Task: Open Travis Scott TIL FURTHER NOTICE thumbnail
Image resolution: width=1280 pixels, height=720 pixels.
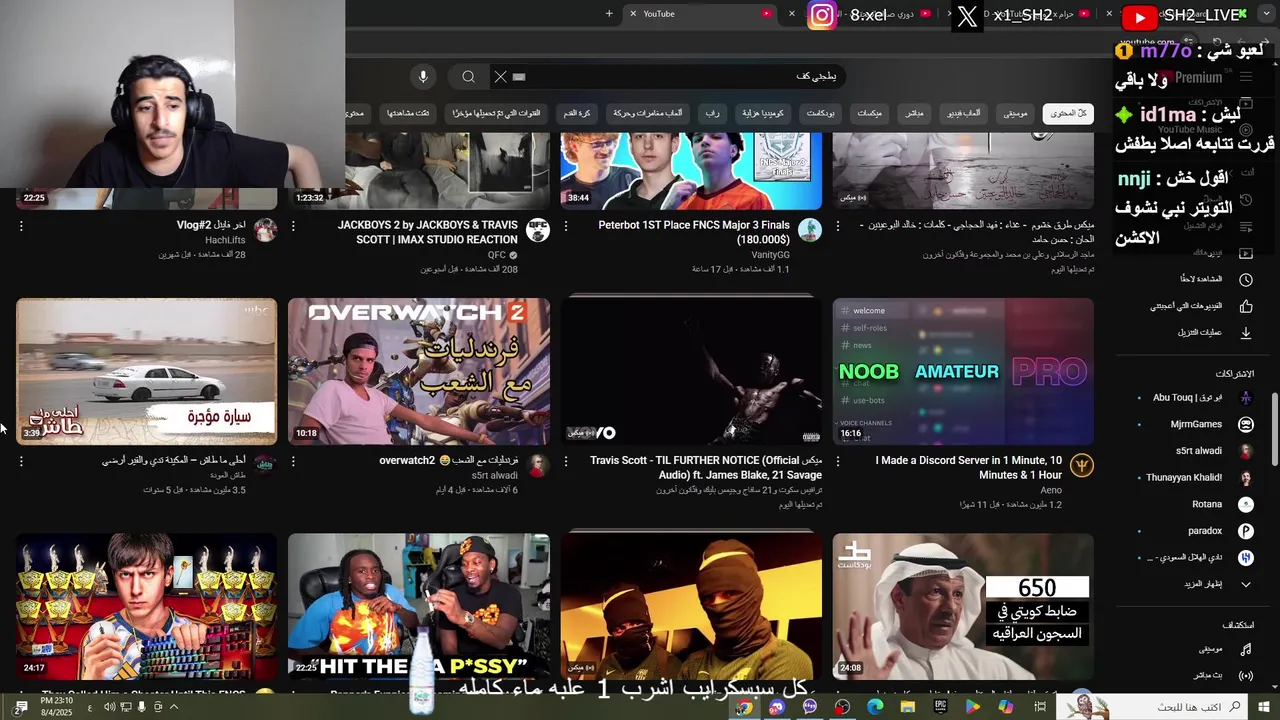Action: pos(691,371)
